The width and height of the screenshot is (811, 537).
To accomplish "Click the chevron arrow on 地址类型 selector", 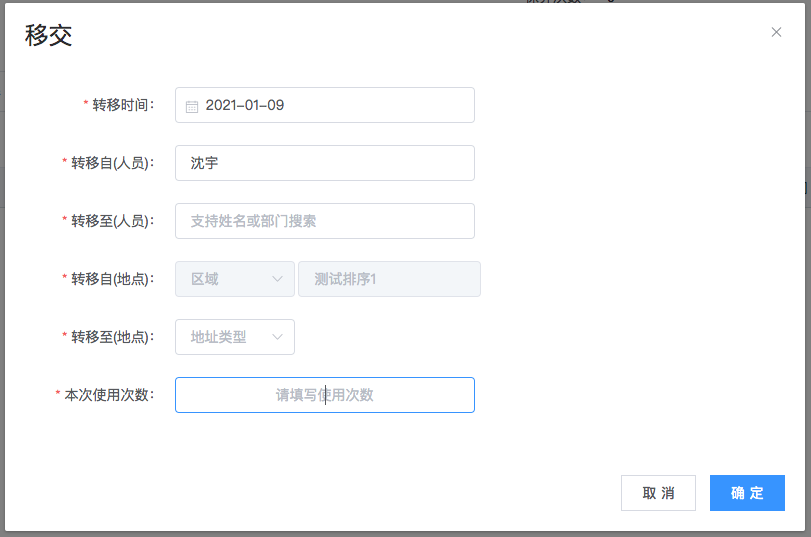I will pos(278,337).
